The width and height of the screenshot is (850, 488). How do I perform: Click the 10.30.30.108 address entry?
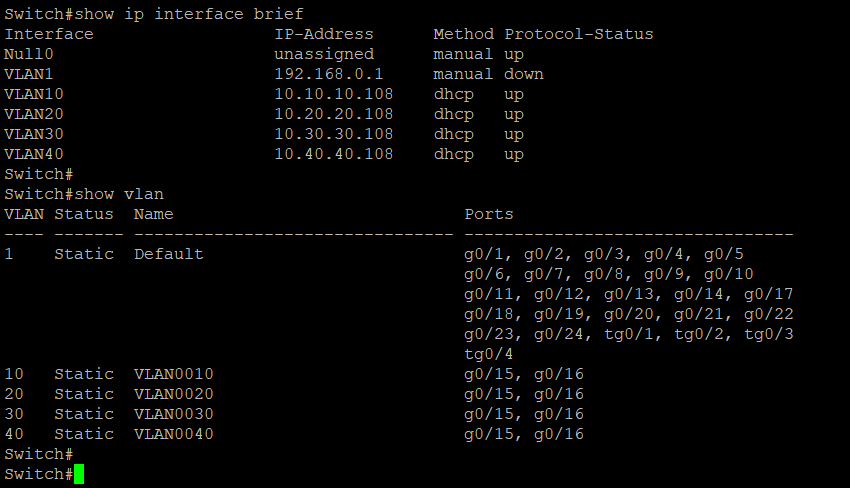(333, 134)
